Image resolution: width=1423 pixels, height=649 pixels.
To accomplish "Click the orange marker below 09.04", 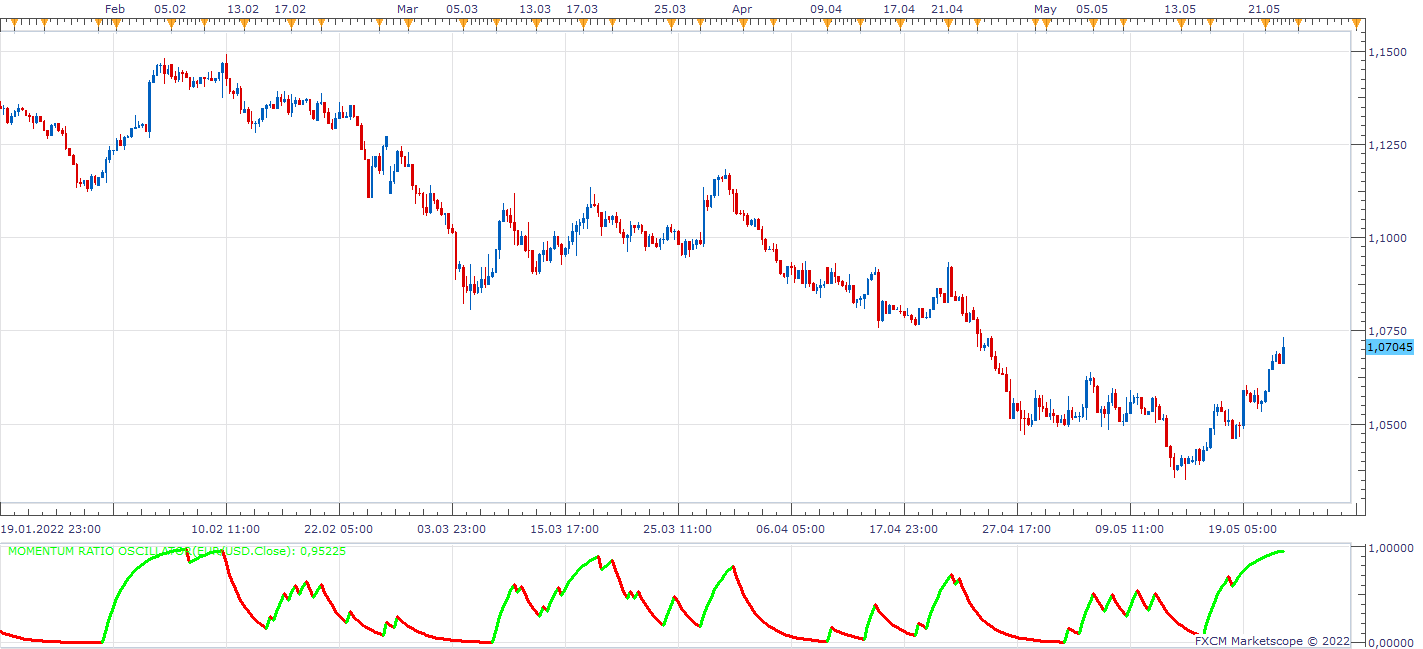I will pyautogui.click(x=826, y=25).
